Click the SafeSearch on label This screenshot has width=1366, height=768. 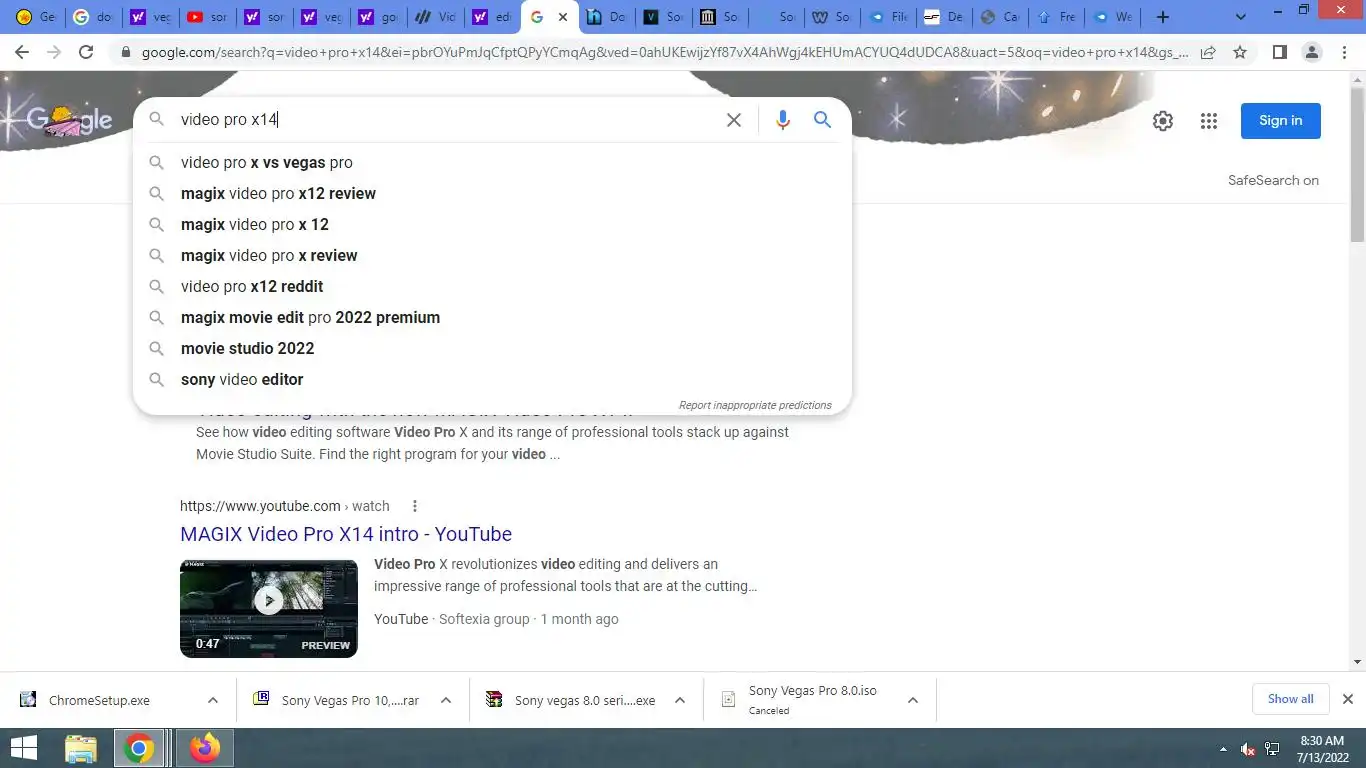click(x=1273, y=181)
